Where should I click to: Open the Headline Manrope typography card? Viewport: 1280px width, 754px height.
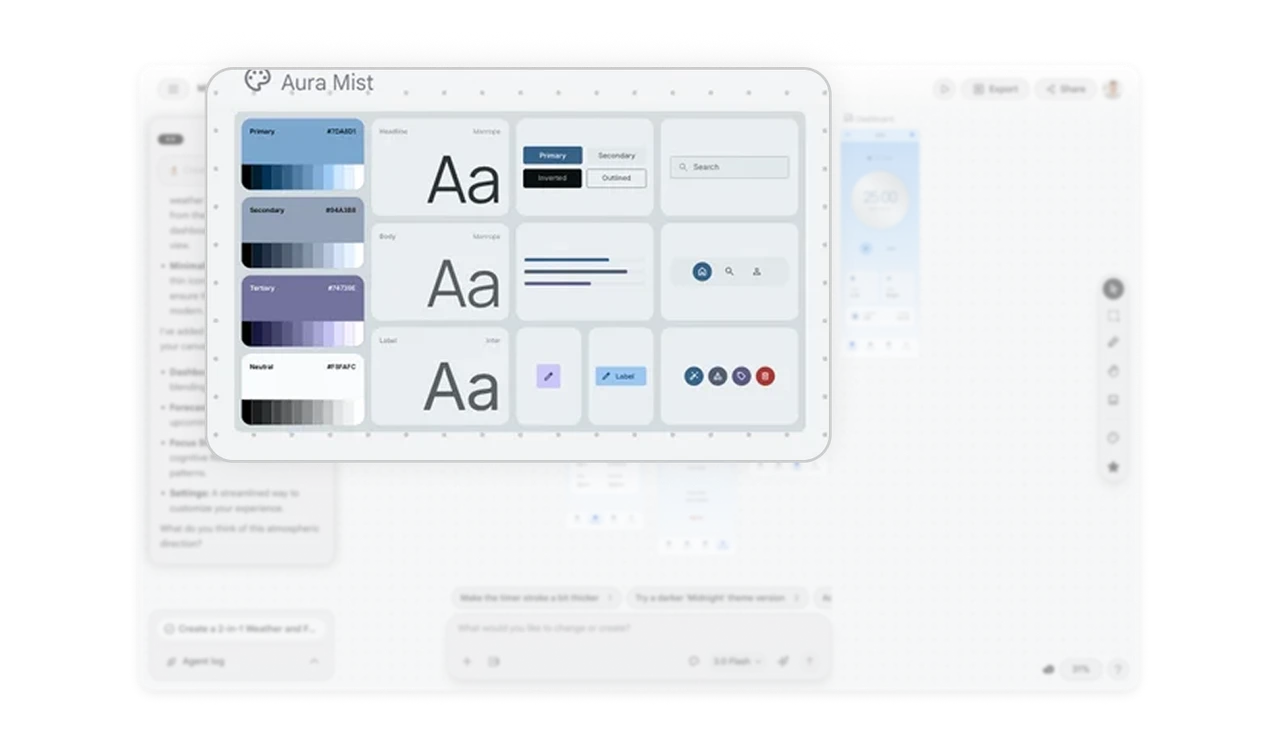pyautogui.click(x=440, y=167)
